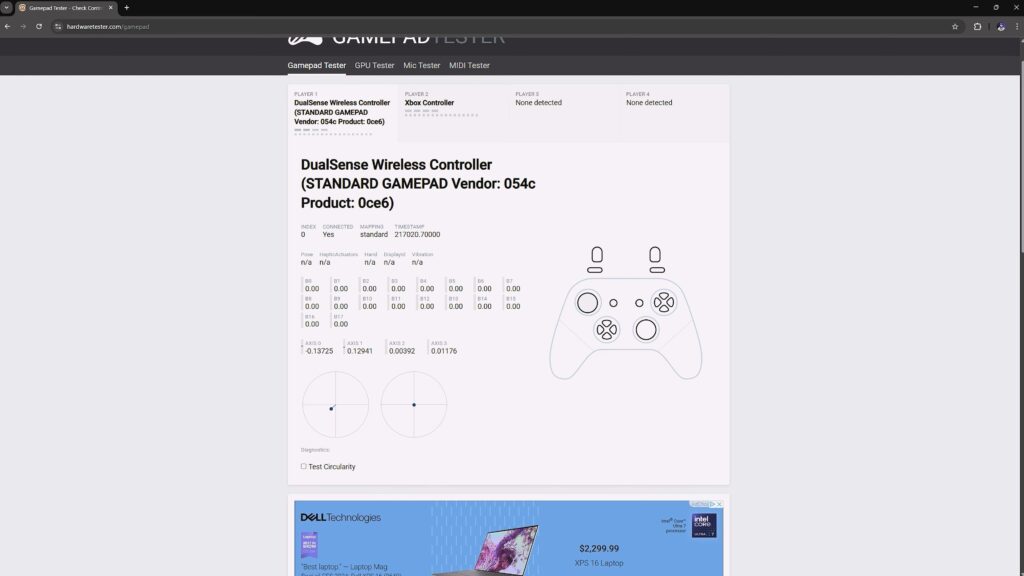Click the mapping value standard

pos(374,234)
